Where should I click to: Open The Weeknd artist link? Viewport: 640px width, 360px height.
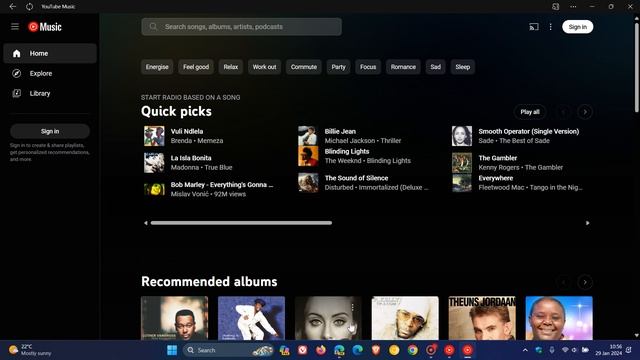click(x=343, y=161)
